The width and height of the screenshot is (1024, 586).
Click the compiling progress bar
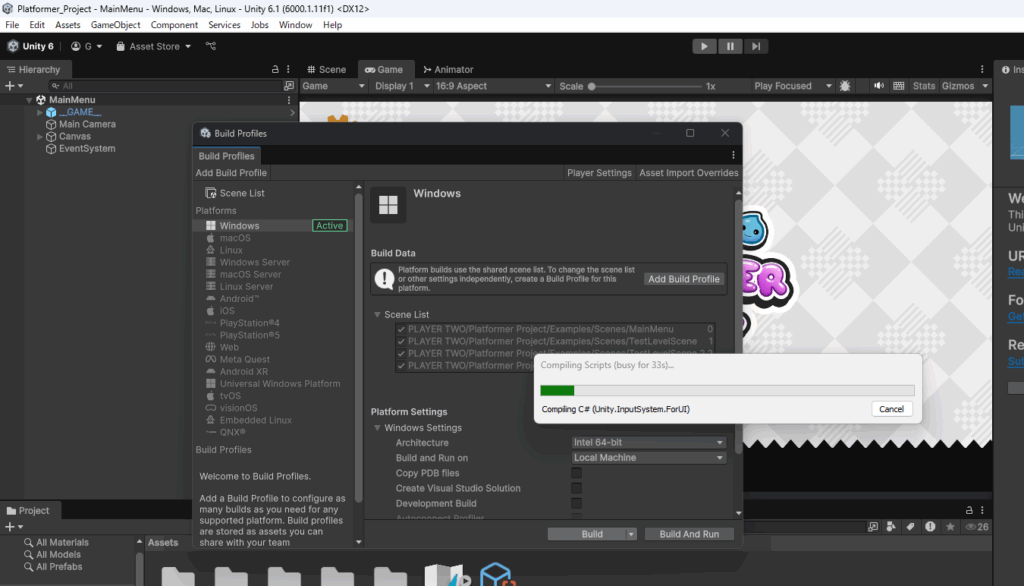[727, 391]
